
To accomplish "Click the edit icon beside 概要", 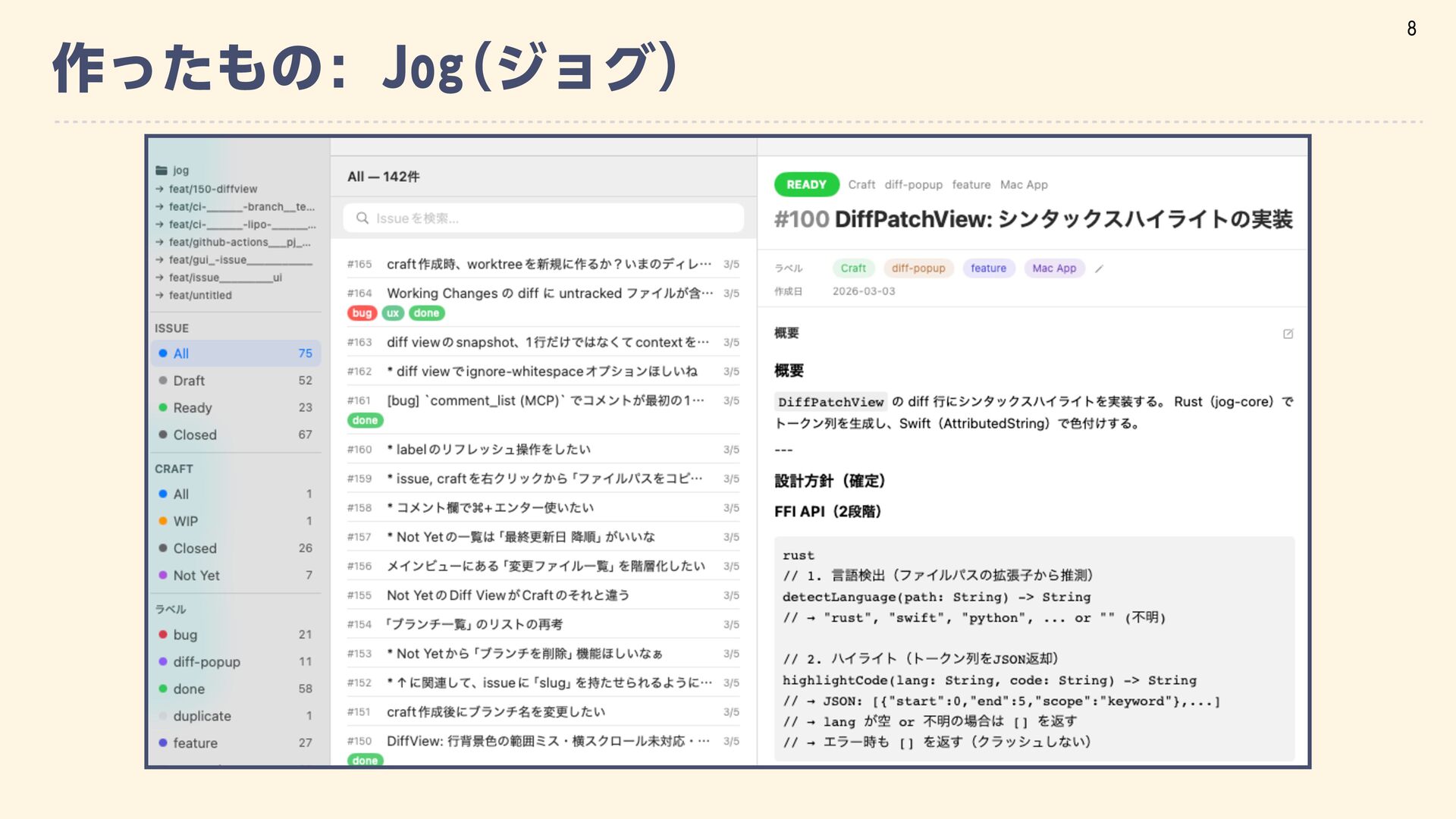I will [x=1288, y=334].
